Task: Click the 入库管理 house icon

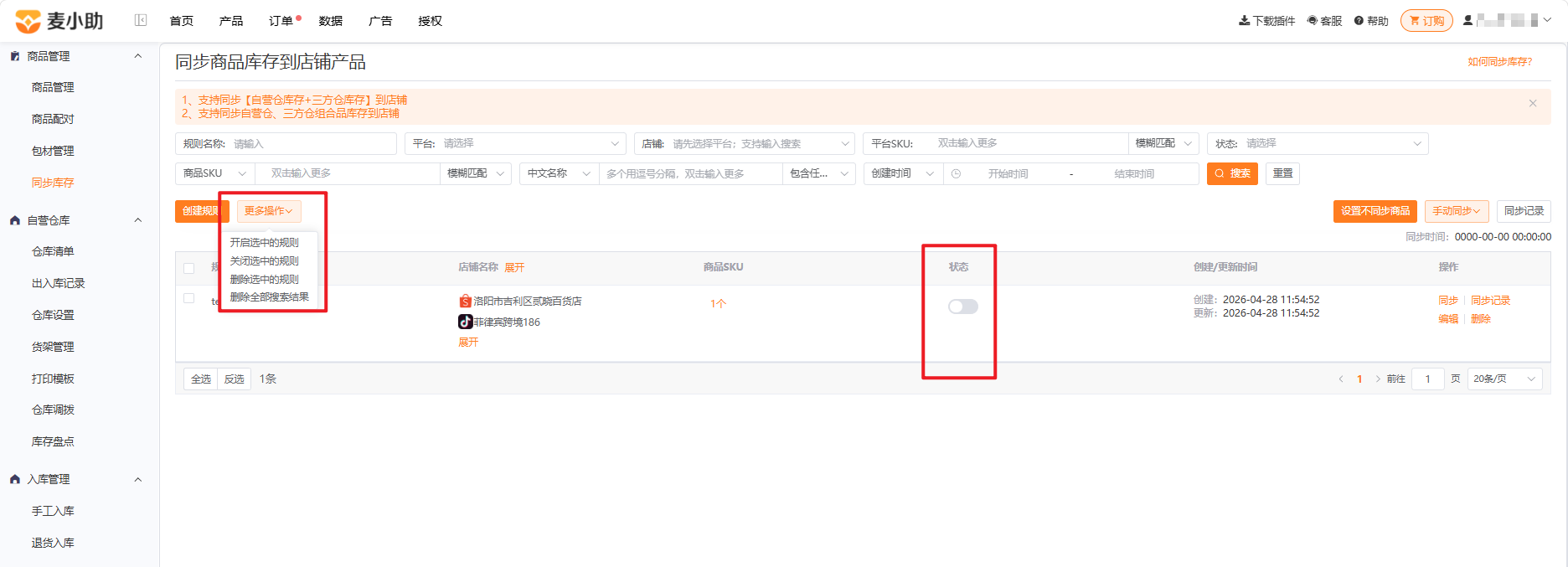Action: point(14,479)
